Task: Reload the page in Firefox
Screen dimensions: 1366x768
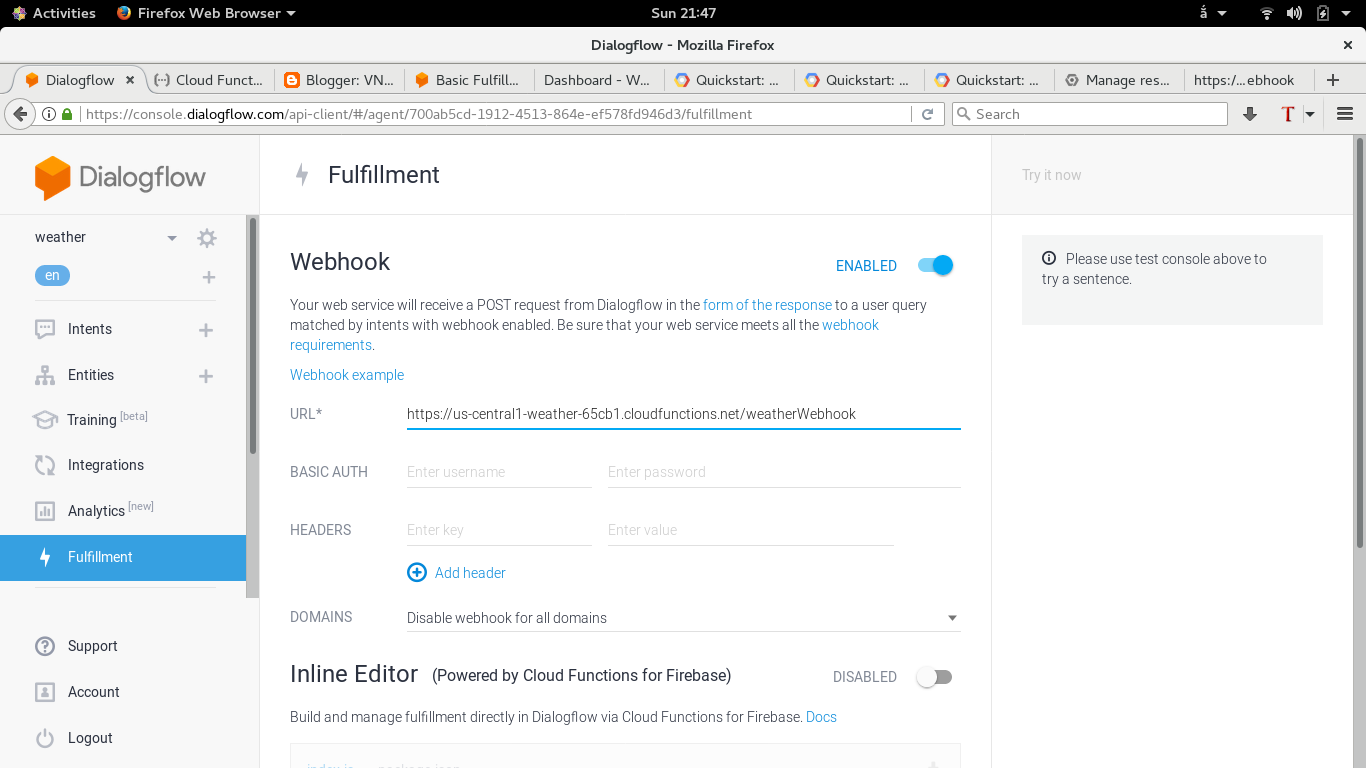Action: [x=927, y=114]
